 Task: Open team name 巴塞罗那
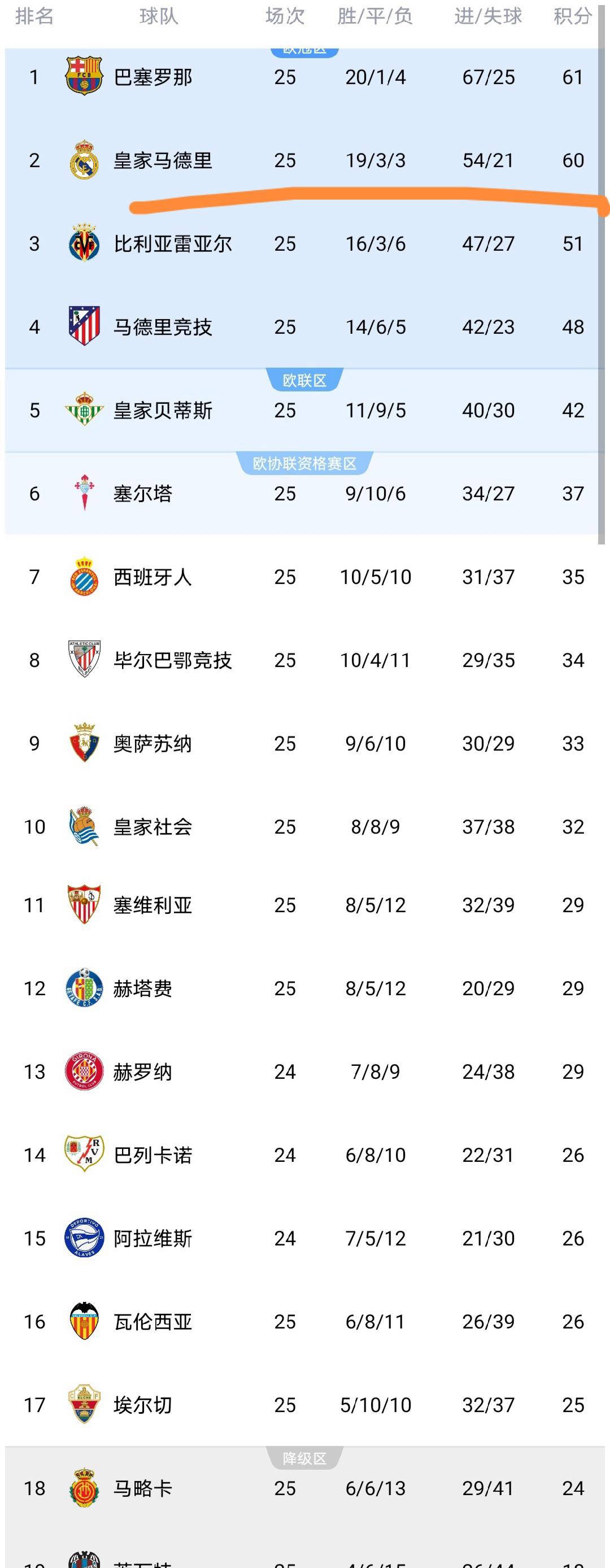click(153, 77)
